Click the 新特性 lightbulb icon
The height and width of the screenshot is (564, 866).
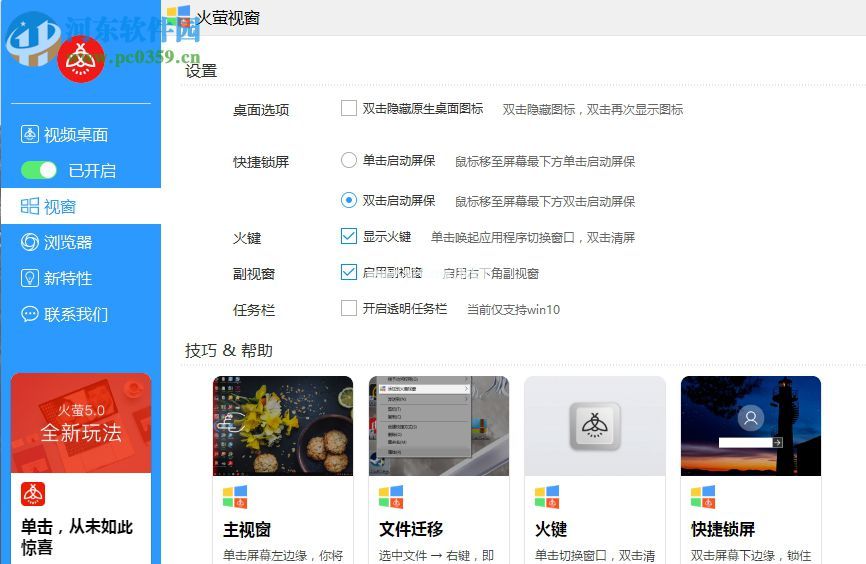29,278
